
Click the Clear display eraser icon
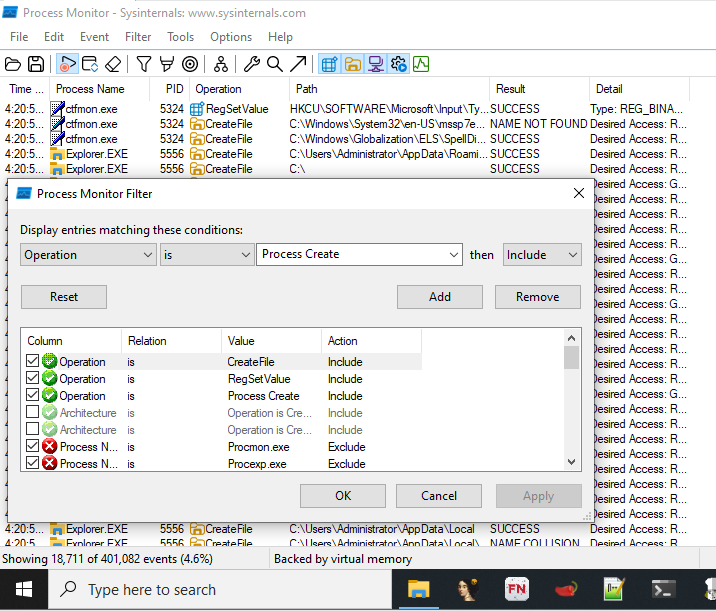(x=113, y=64)
